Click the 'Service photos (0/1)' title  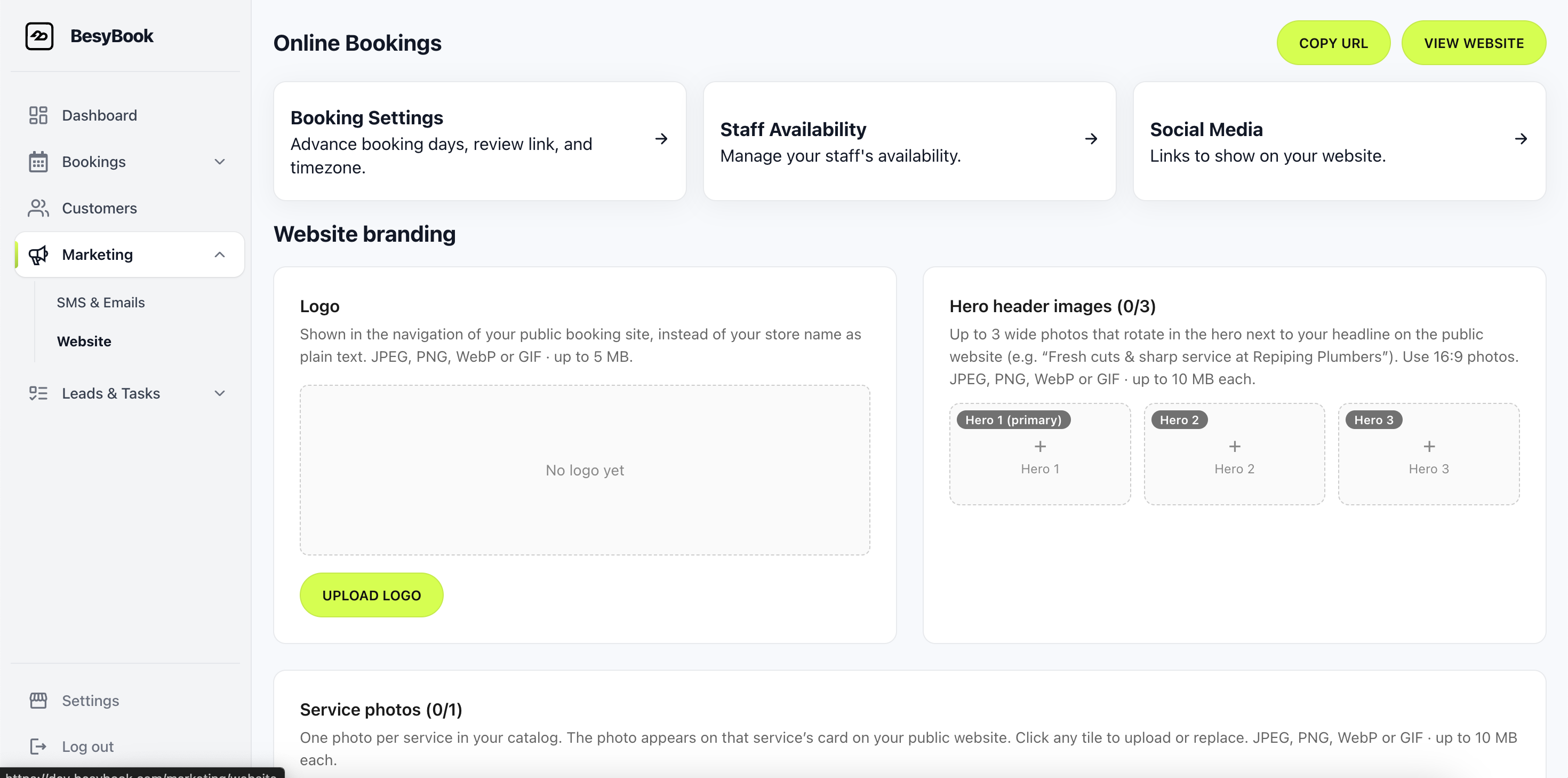[381, 709]
